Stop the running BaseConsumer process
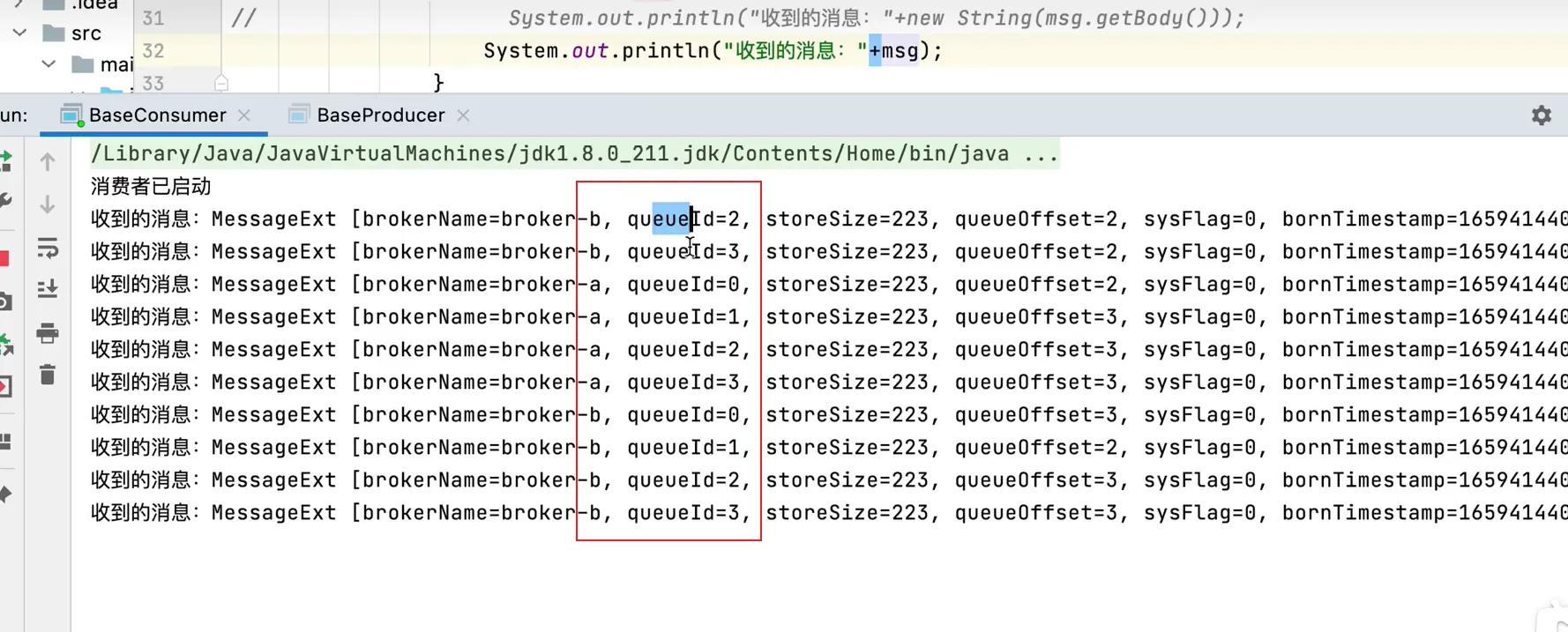Image resolution: width=1568 pixels, height=632 pixels. (x=4, y=258)
